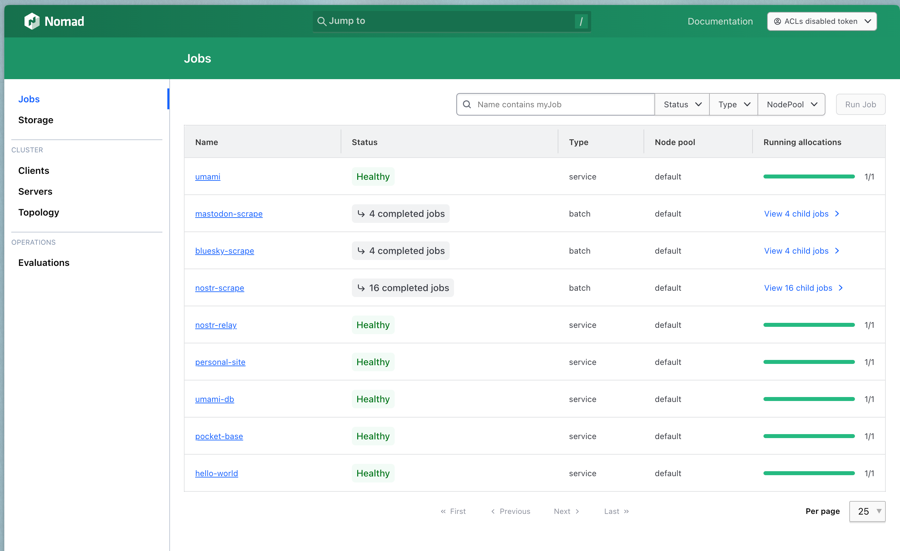Click the user icon in ACLs disabled token
Image resolution: width=900 pixels, height=551 pixels.
[x=777, y=21]
